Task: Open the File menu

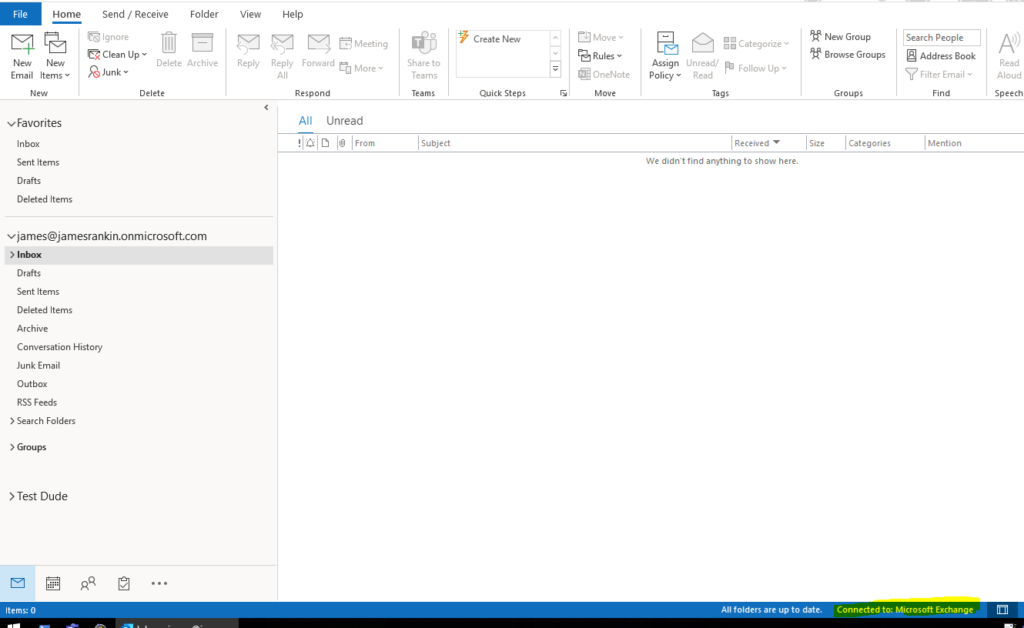Action: 20,14
